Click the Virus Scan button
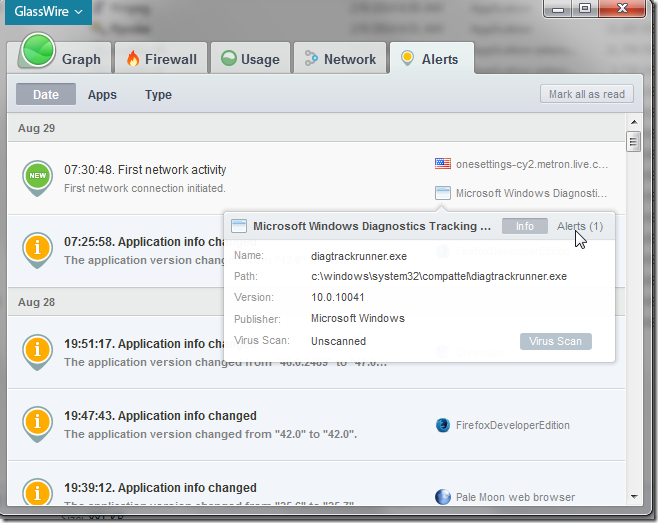The width and height of the screenshot is (658, 523). coord(556,341)
